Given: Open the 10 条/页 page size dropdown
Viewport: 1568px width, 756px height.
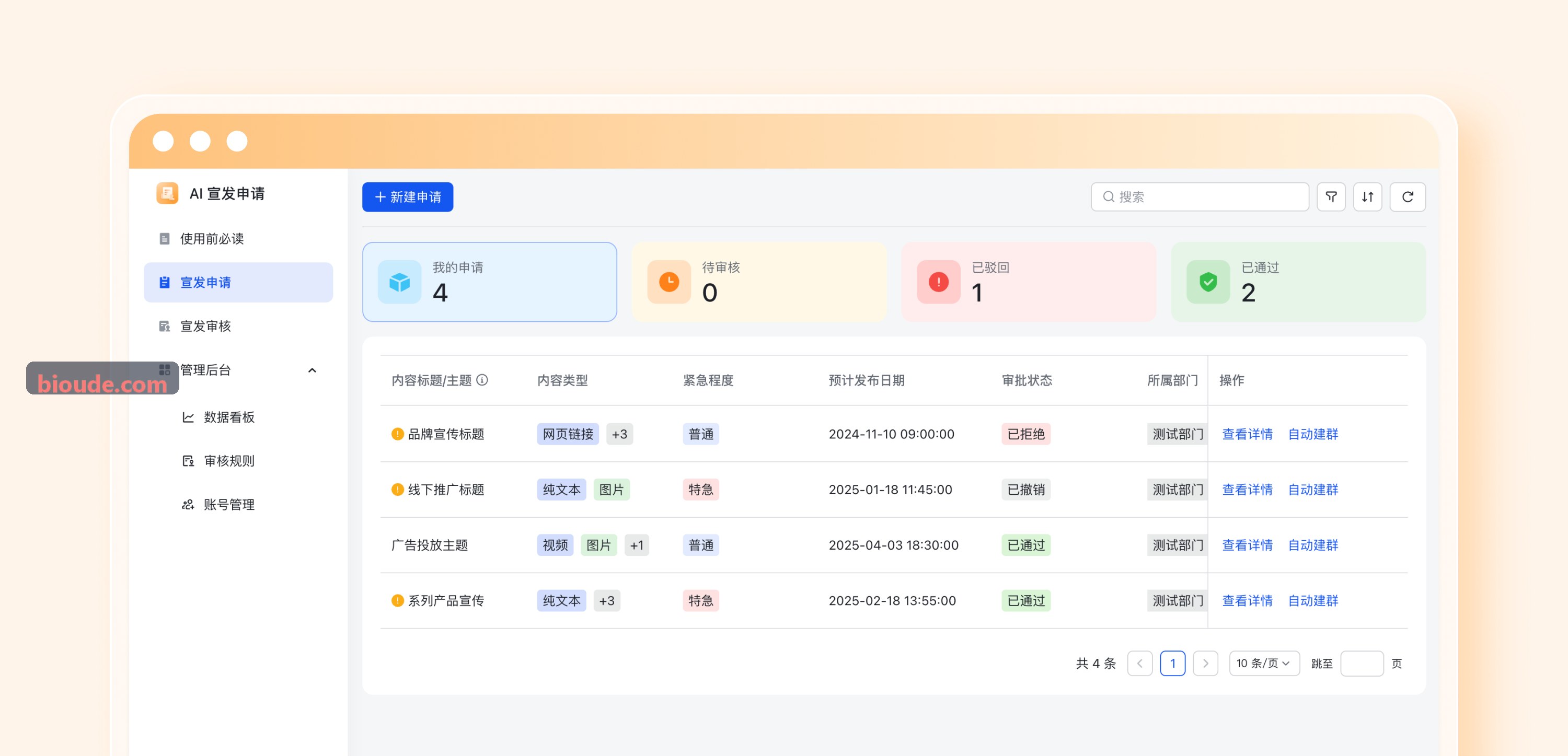Looking at the screenshot, I should click(1264, 663).
